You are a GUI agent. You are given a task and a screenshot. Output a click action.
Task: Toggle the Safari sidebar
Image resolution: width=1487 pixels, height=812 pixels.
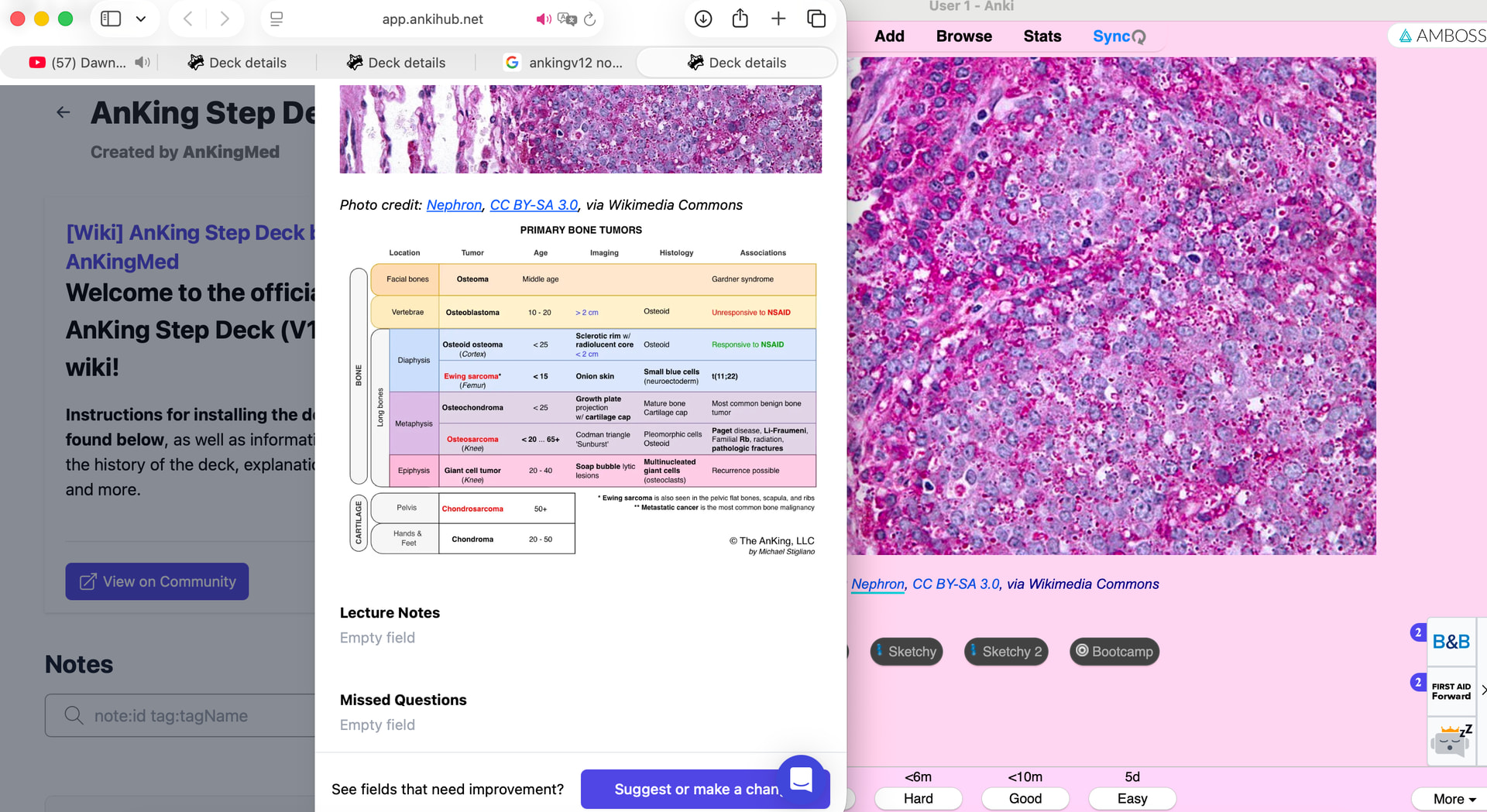pyautogui.click(x=111, y=19)
